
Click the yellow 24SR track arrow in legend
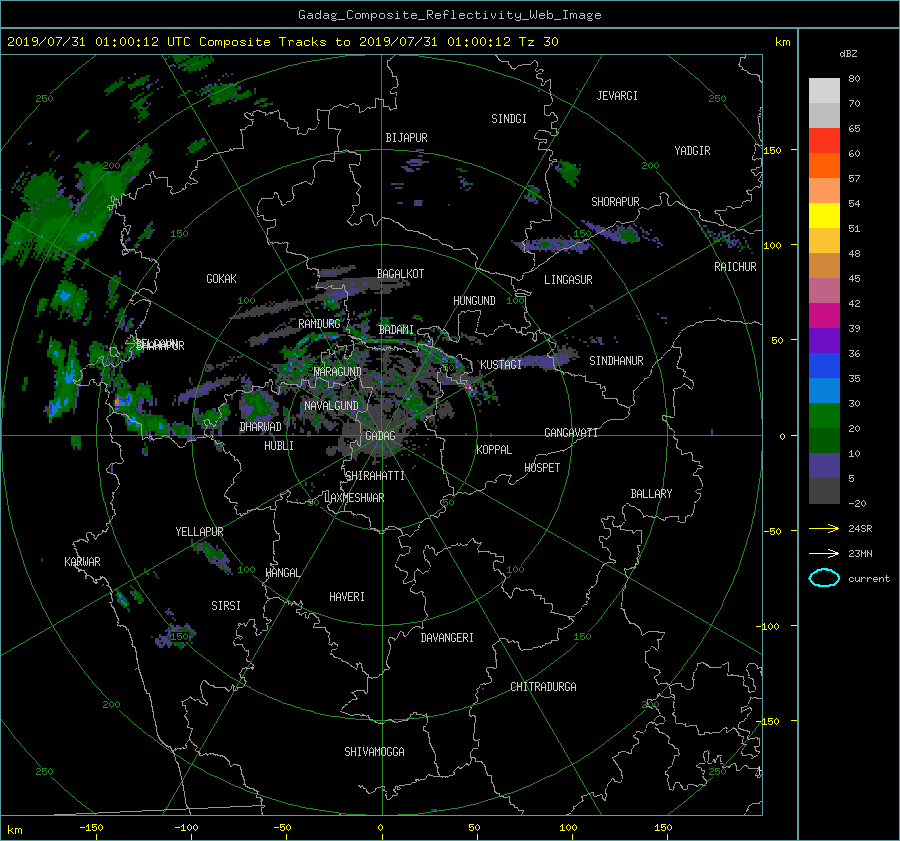pos(824,528)
